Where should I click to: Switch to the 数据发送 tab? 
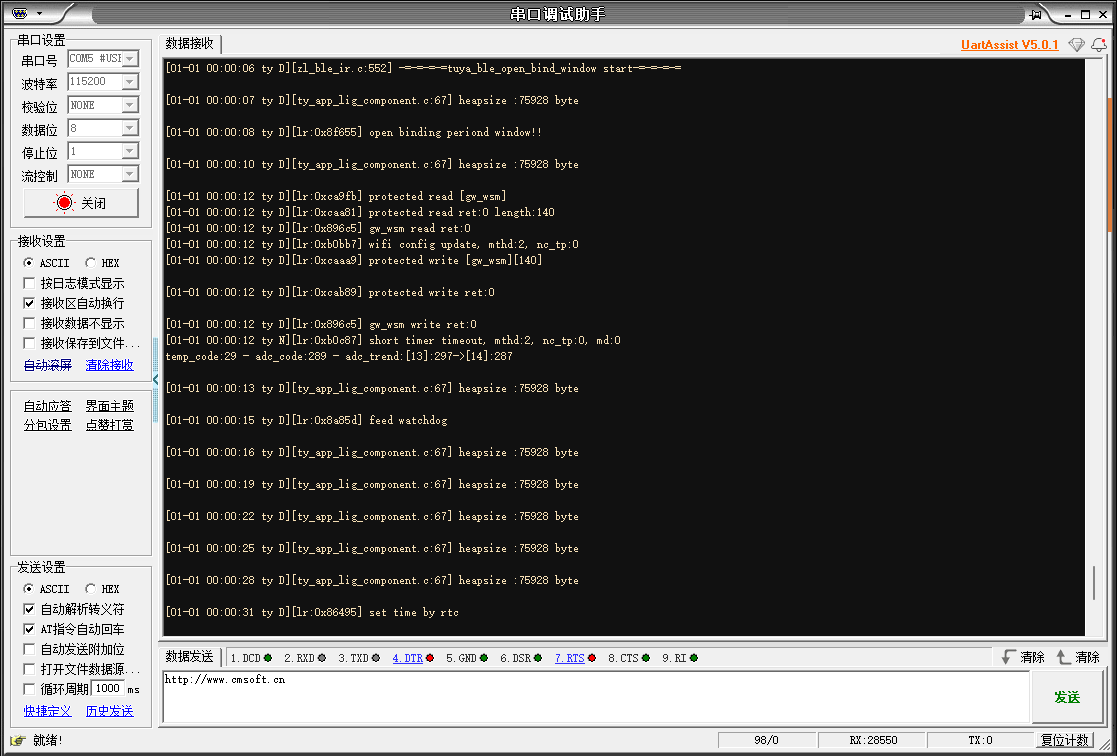189,657
